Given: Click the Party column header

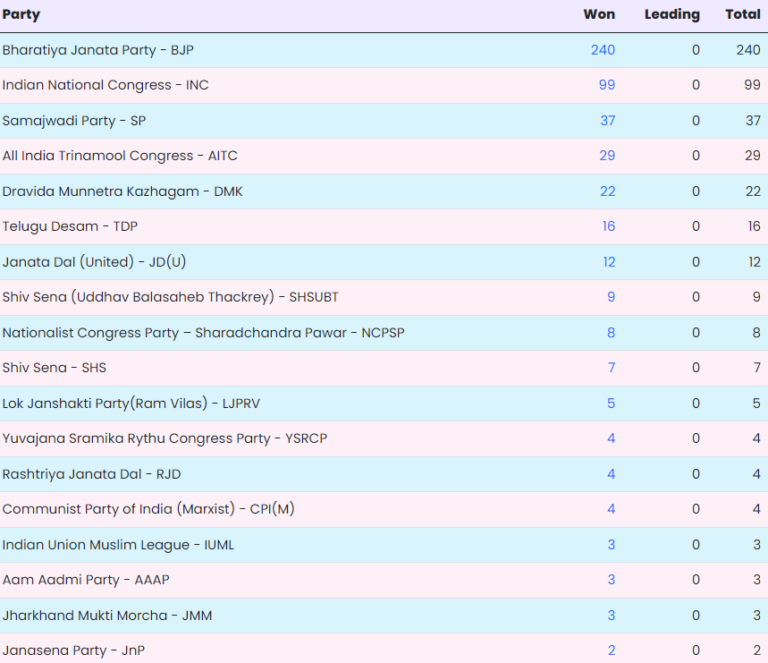Looking at the screenshot, I should (x=21, y=15).
